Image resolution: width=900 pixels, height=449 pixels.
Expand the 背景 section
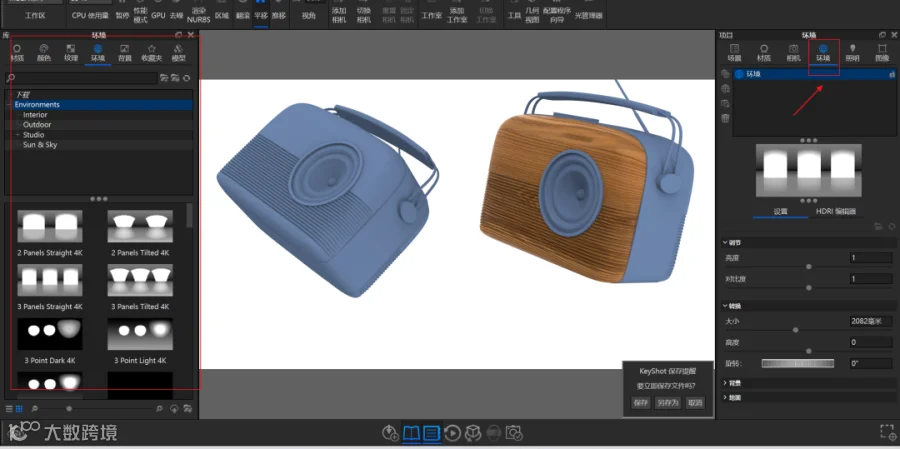tap(733, 382)
